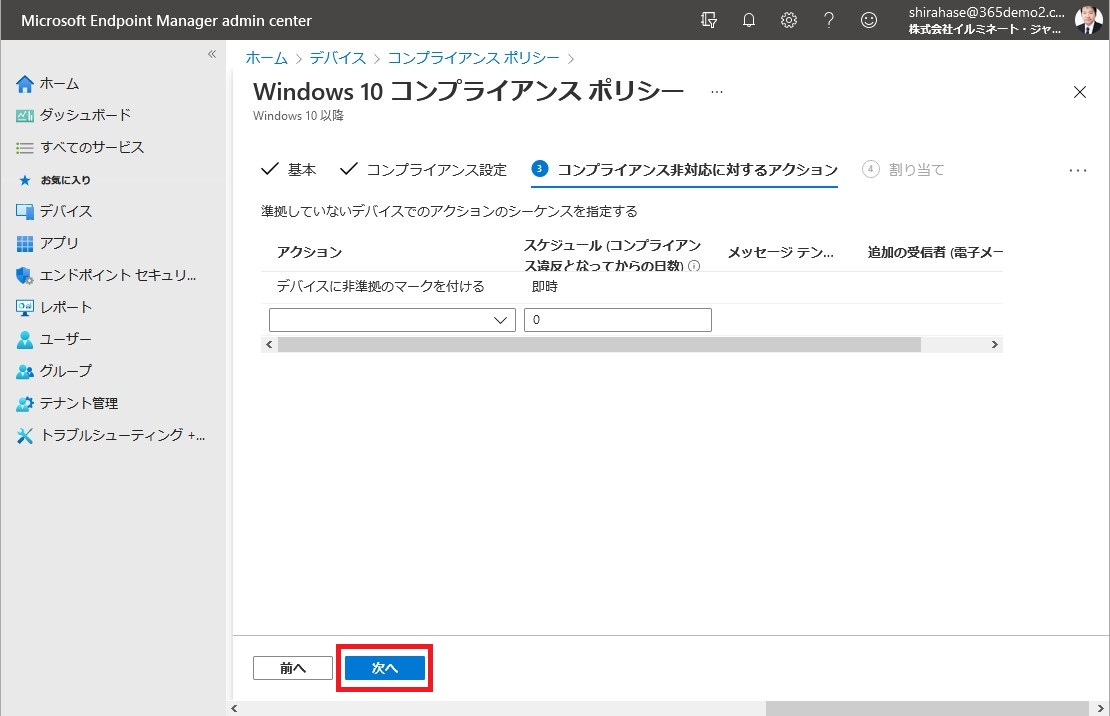Click the トラブルシューティング tools icon
This screenshot has width=1110, height=716.
pos(25,436)
